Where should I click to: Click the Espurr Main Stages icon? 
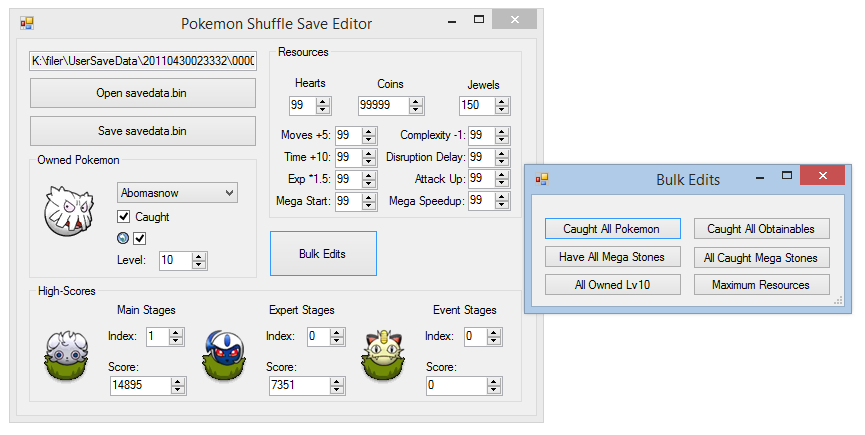(x=66, y=355)
